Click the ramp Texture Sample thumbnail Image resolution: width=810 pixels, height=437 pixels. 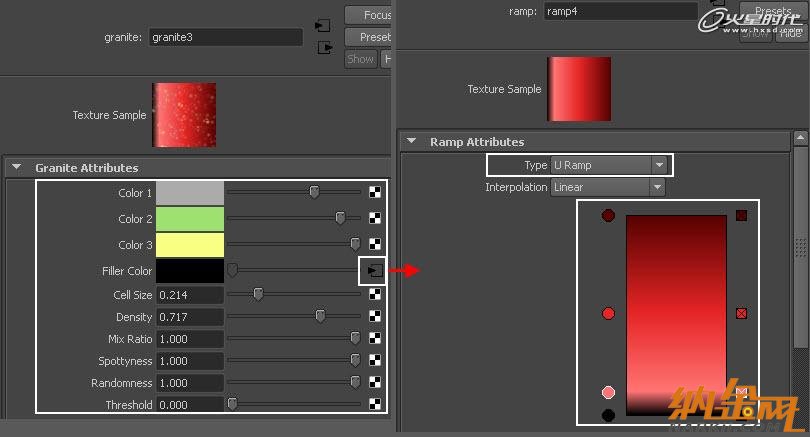click(x=579, y=89)
